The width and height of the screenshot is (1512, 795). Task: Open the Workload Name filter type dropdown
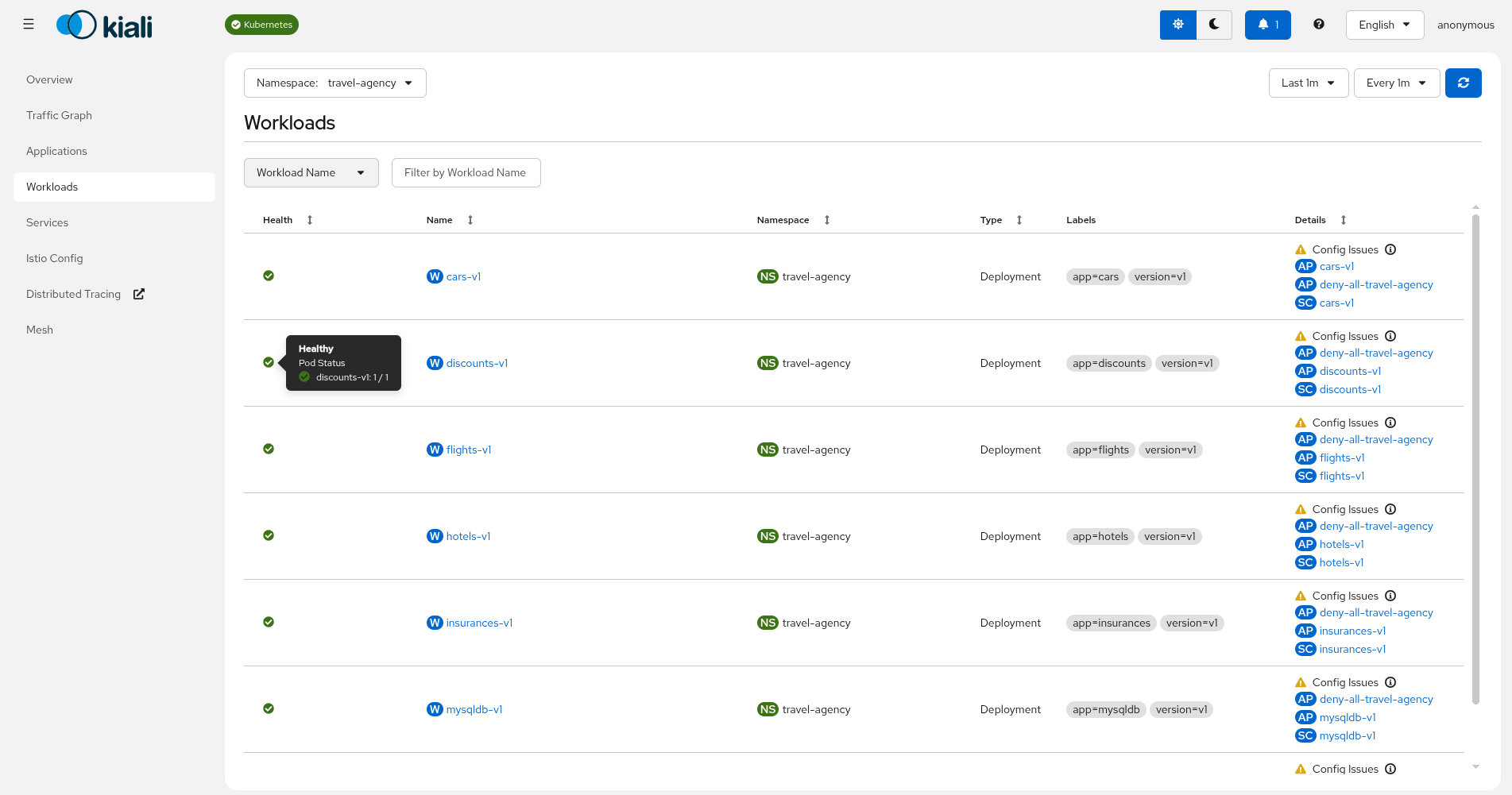[x=311, y=173]
